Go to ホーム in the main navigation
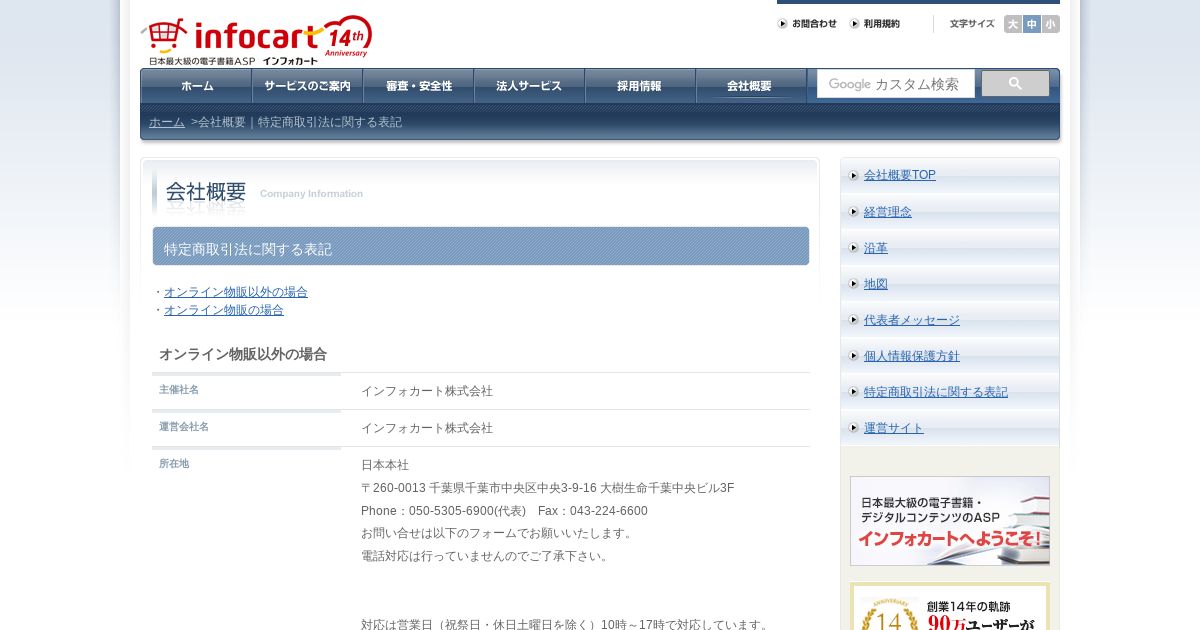Viewport: 1200px width, 630px height. click(x=196, y=86)
